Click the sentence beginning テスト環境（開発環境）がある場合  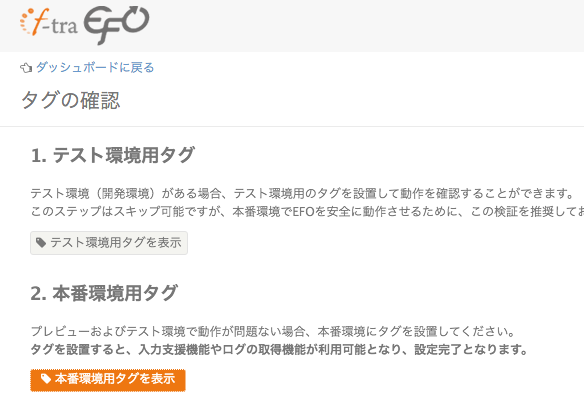pyautogui.click(x=302, y=193)
